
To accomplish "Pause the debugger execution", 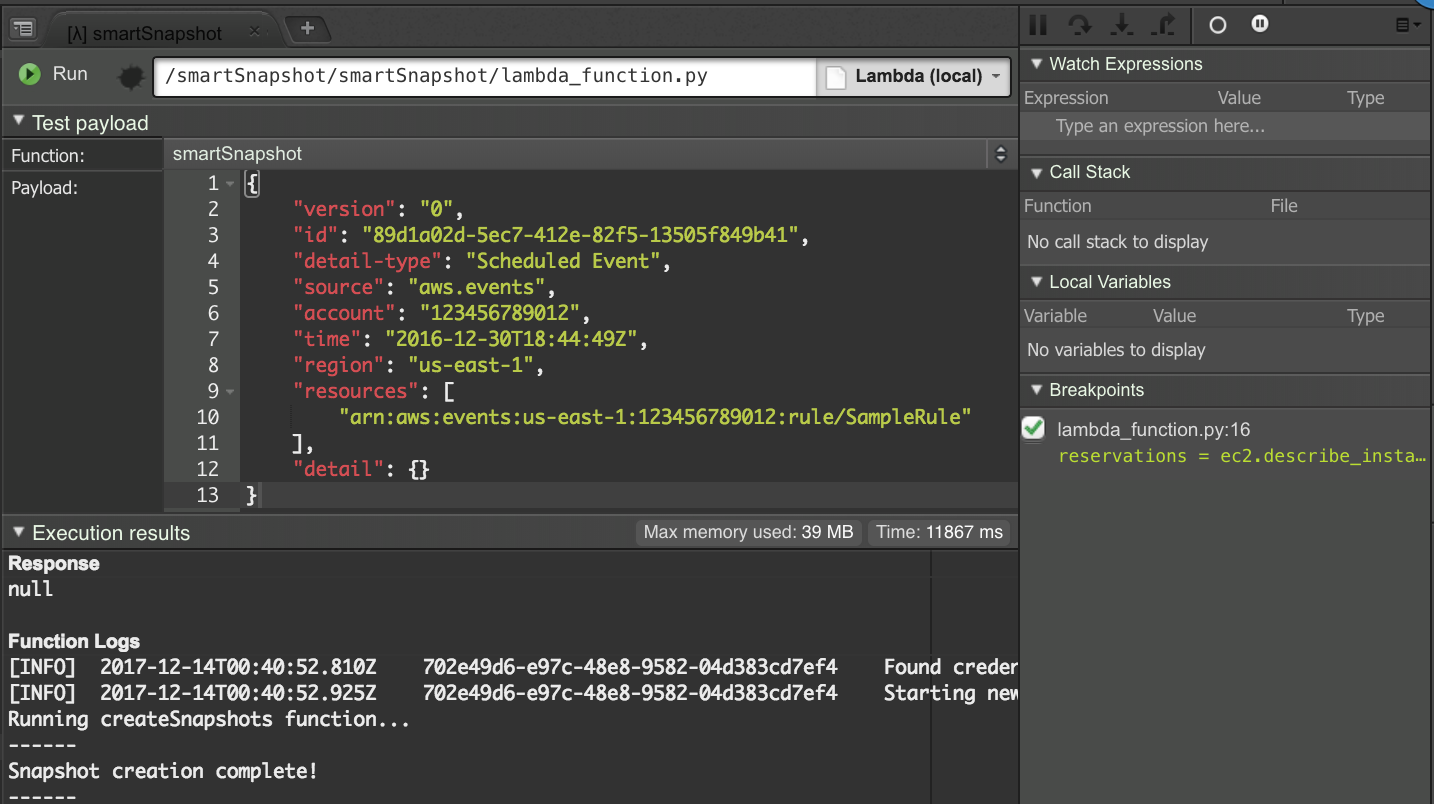I will click(x=1039, y=25).
